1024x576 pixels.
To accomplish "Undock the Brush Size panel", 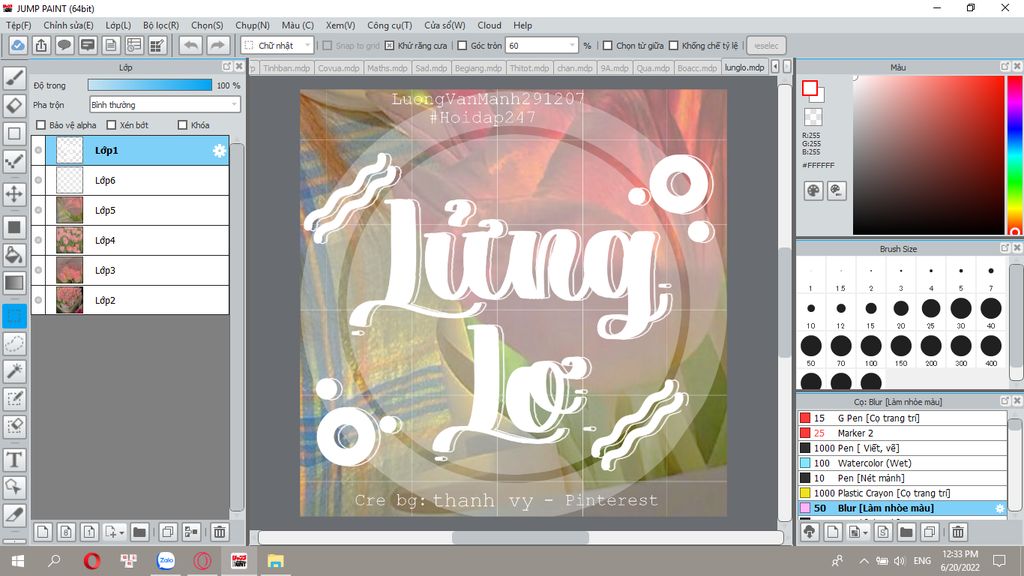I will pos(1005,248).
